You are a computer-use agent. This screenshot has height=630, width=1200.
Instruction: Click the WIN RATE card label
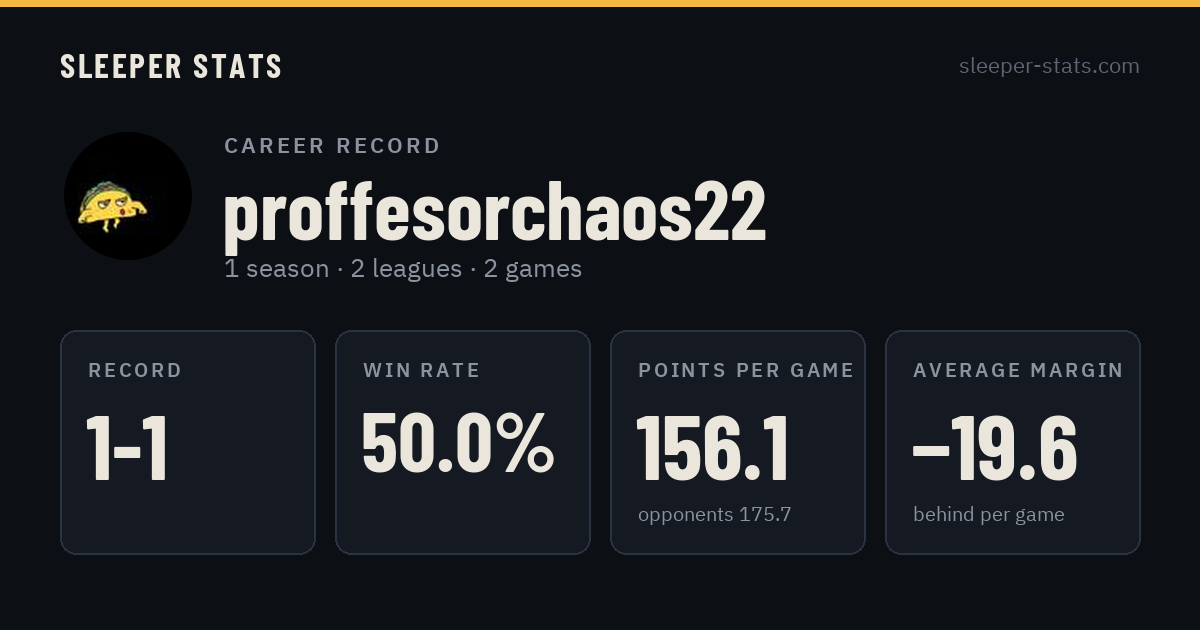click(422, 371)
